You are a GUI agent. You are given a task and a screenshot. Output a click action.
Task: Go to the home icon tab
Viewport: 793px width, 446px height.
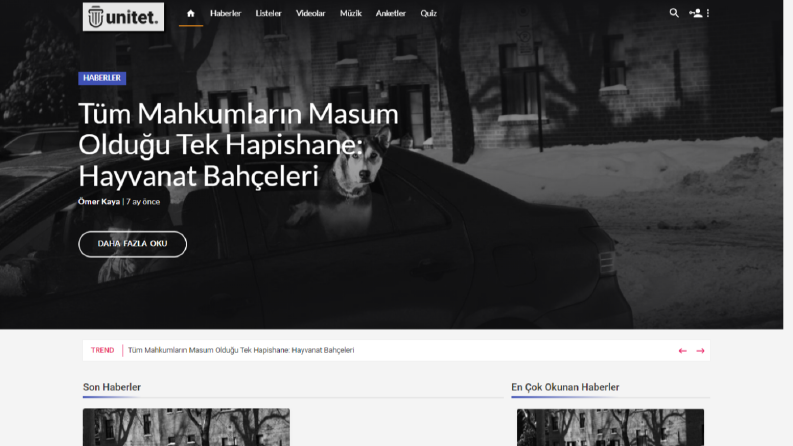tap(191, 14)
